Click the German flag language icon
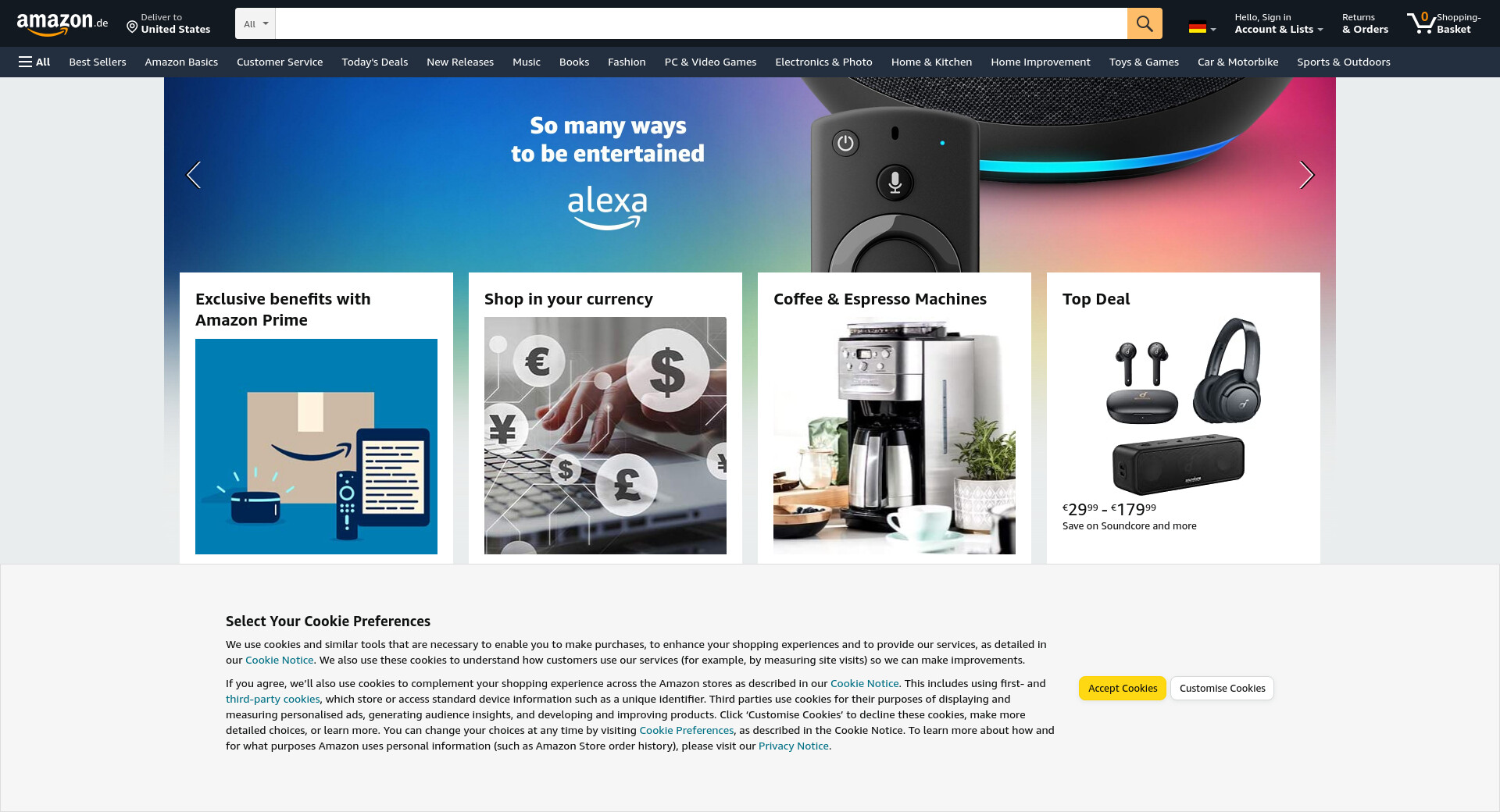Image resolution: width=1500 pixels, height=812 pixels. pyautogui.click(x=1197, y=27)
